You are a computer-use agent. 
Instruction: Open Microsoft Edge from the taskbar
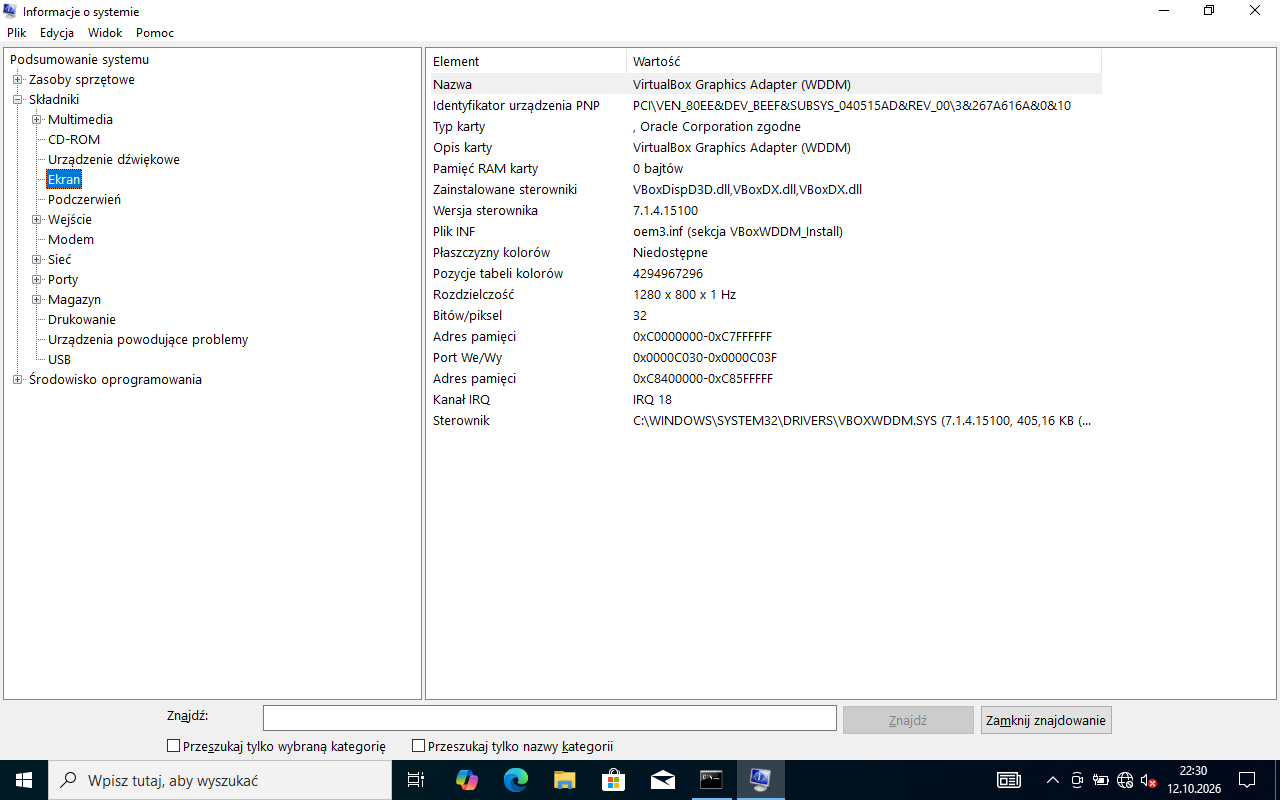(515, 780)
